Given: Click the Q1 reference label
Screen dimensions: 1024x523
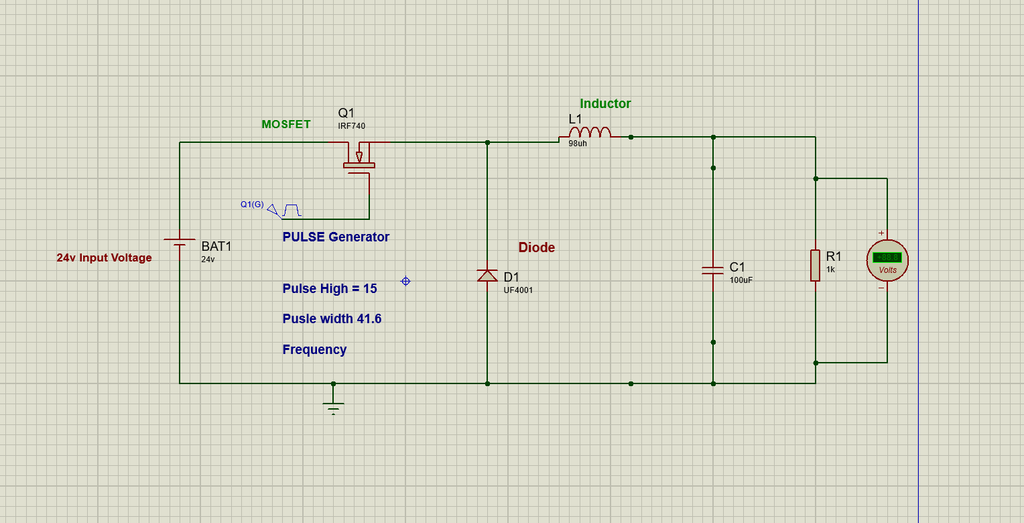Looking at the screenshot, I should (x=346, y=112).
